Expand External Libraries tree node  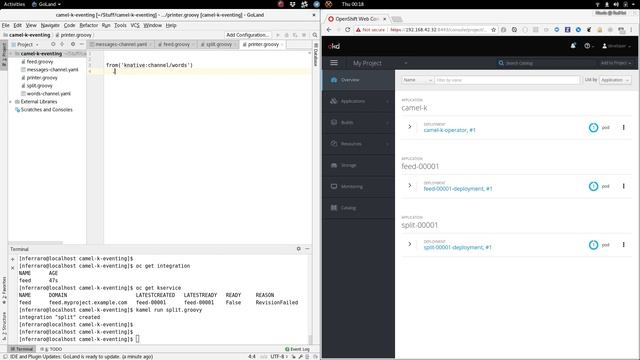[x=11, y=102]
